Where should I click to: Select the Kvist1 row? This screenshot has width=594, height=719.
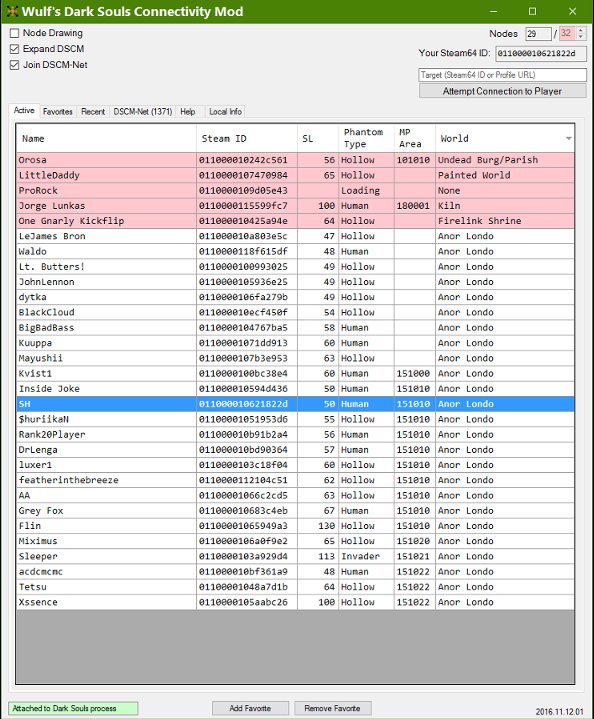pos(295,373)
